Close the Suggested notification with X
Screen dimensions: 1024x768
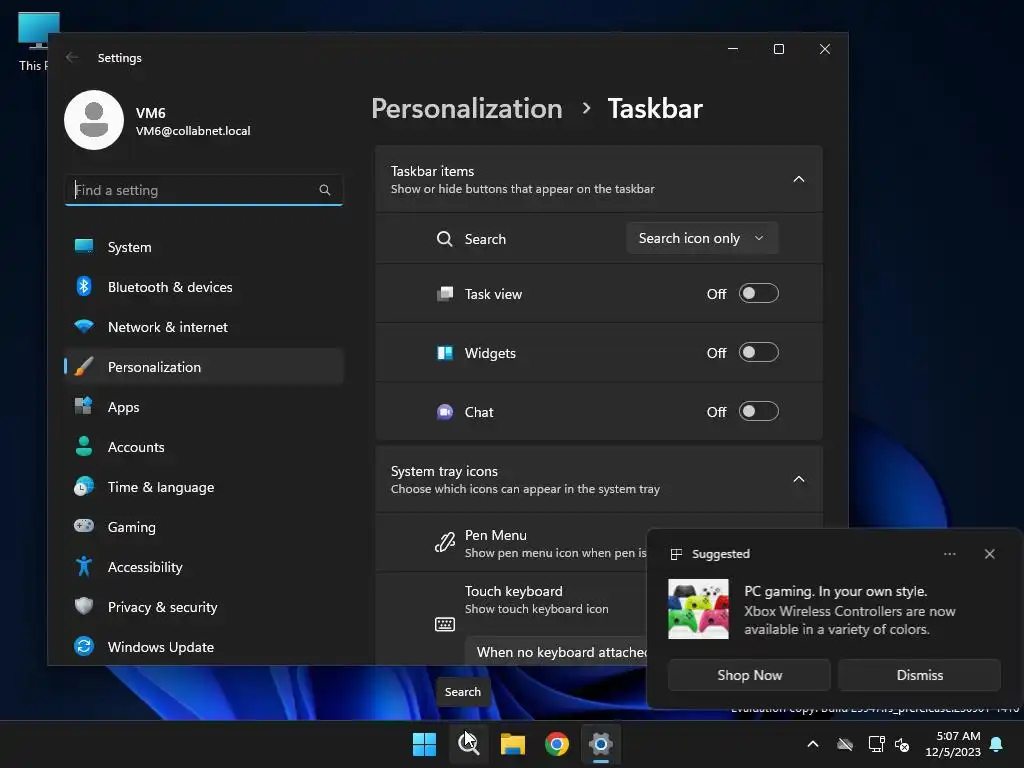(989, 554)
